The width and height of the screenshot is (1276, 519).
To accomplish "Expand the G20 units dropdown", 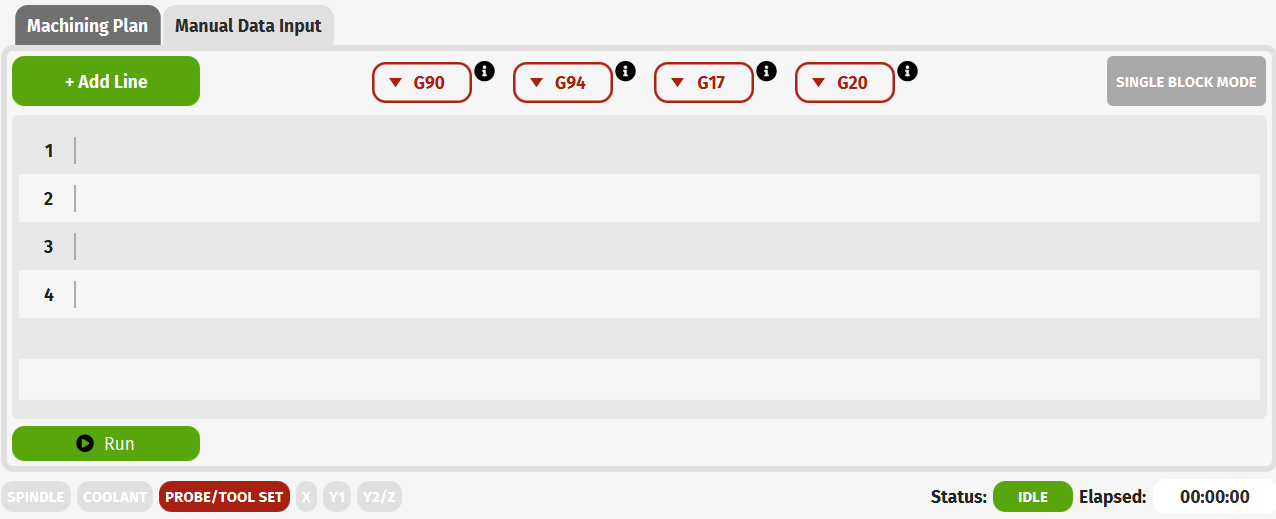I will click(x=844, y=83).
